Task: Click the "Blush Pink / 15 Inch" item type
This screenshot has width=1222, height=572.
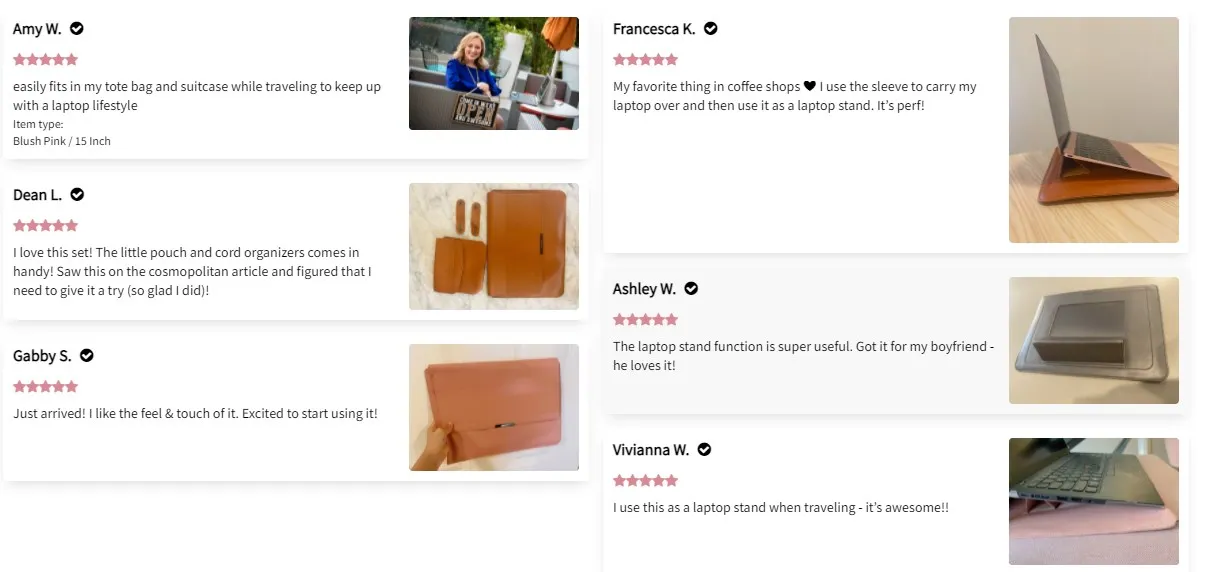Action: point(62,141)
